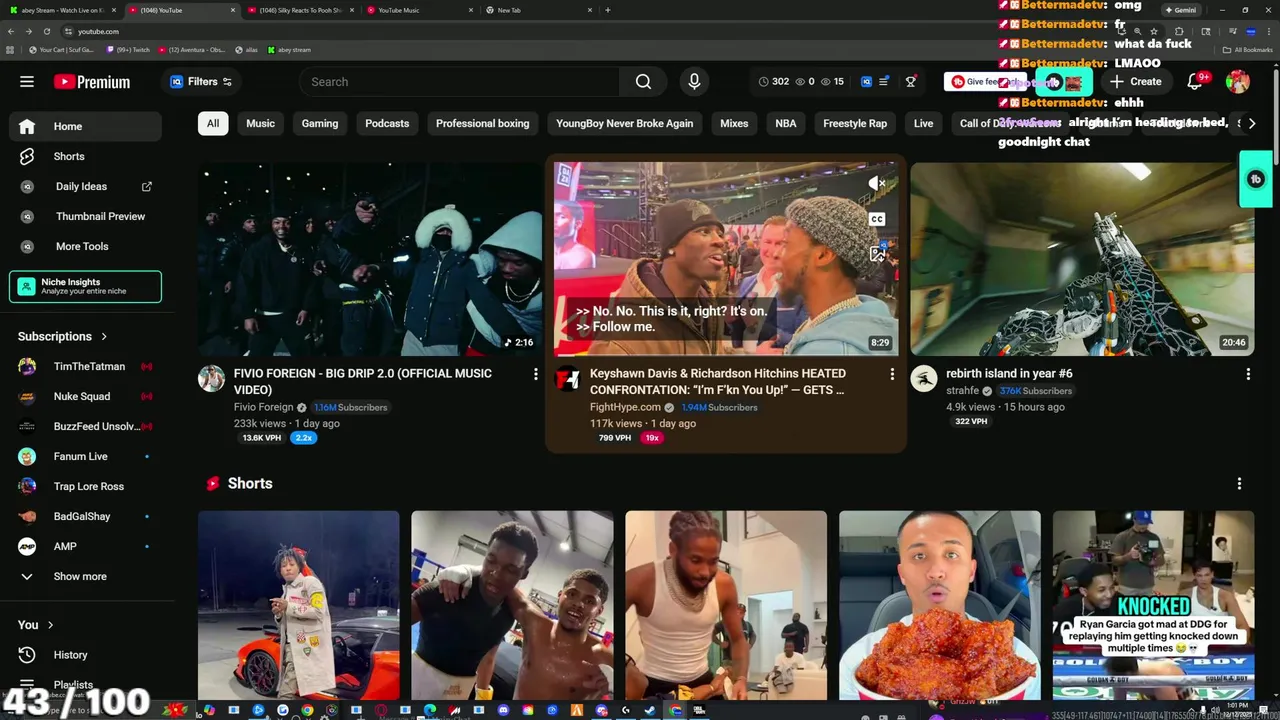Click the YouTube Premium logo
The width and height of the screenshot is (1280, 720).
tap(92, 82)
